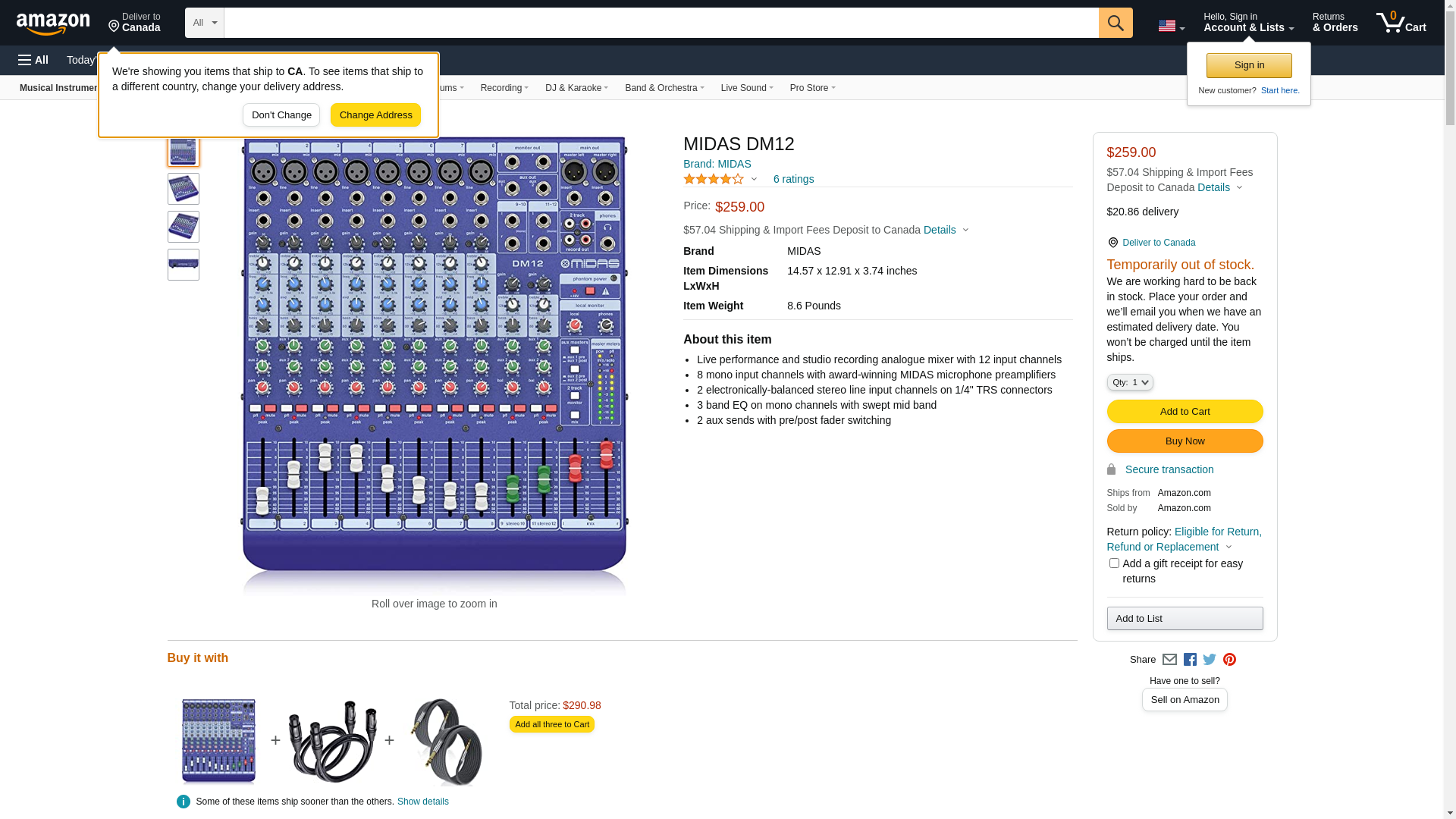Open the country flag language selector
The image size is (1456, 819).
tap(1171, 27)
